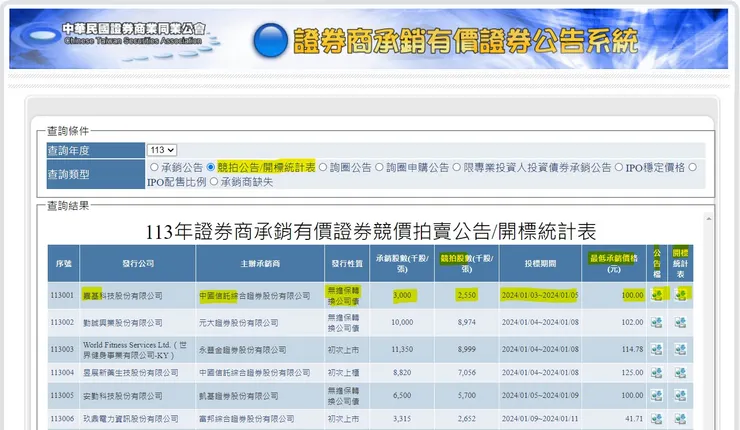The width and height of the screenshot is (740, 430).
Task: Open bid-opening statistics icon for row 113001
Action: pos(680,295)
